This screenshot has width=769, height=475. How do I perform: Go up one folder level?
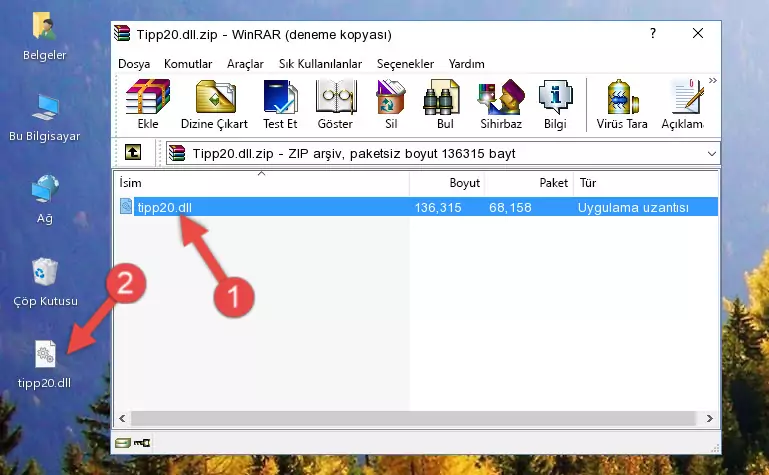coord(133,152)
